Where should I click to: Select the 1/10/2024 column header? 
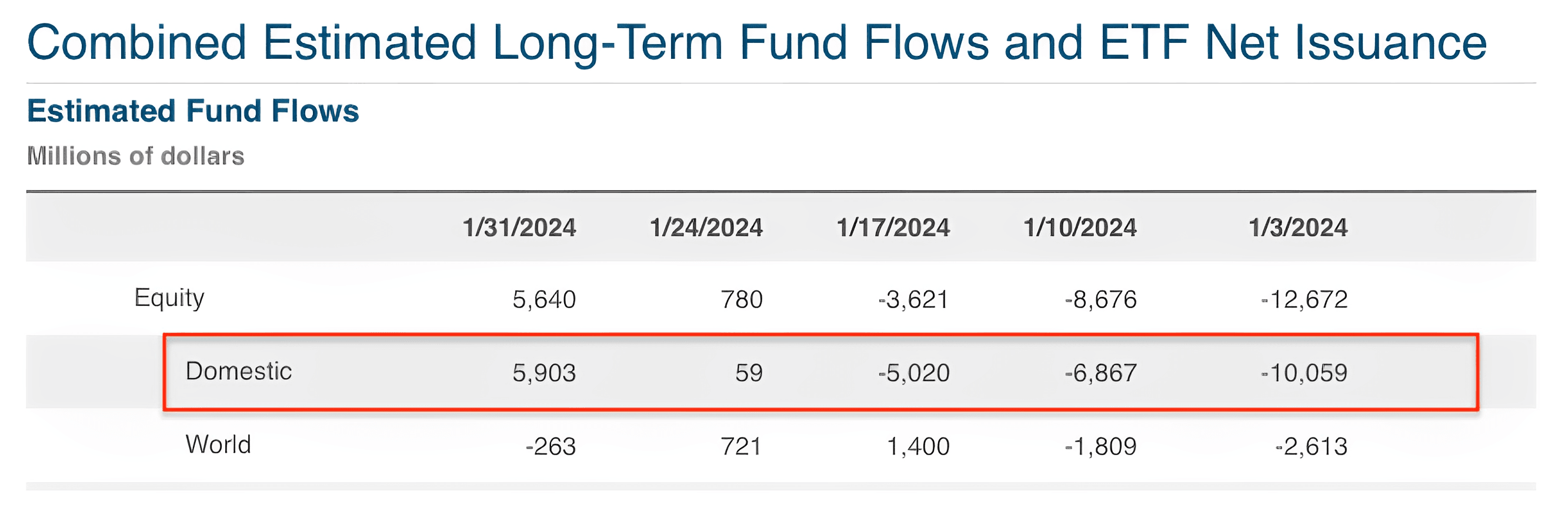[1080, 228]
